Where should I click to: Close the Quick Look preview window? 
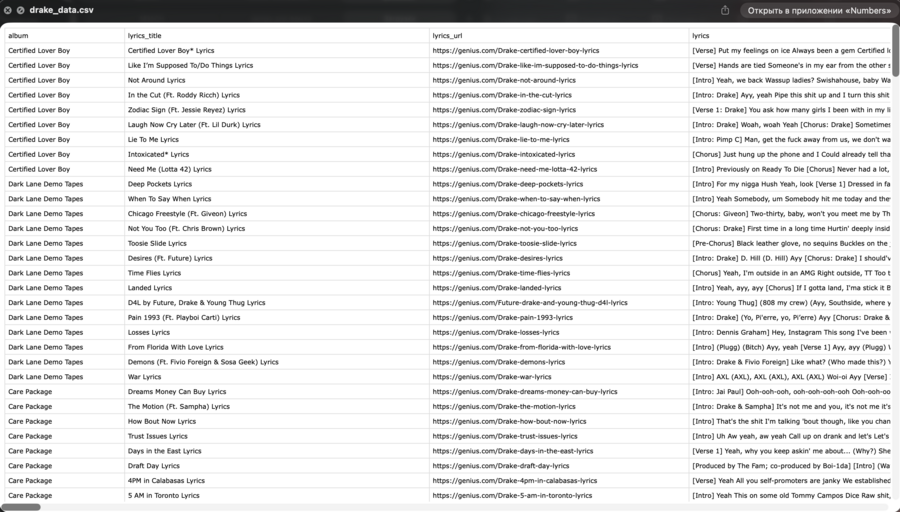[8, 10]
